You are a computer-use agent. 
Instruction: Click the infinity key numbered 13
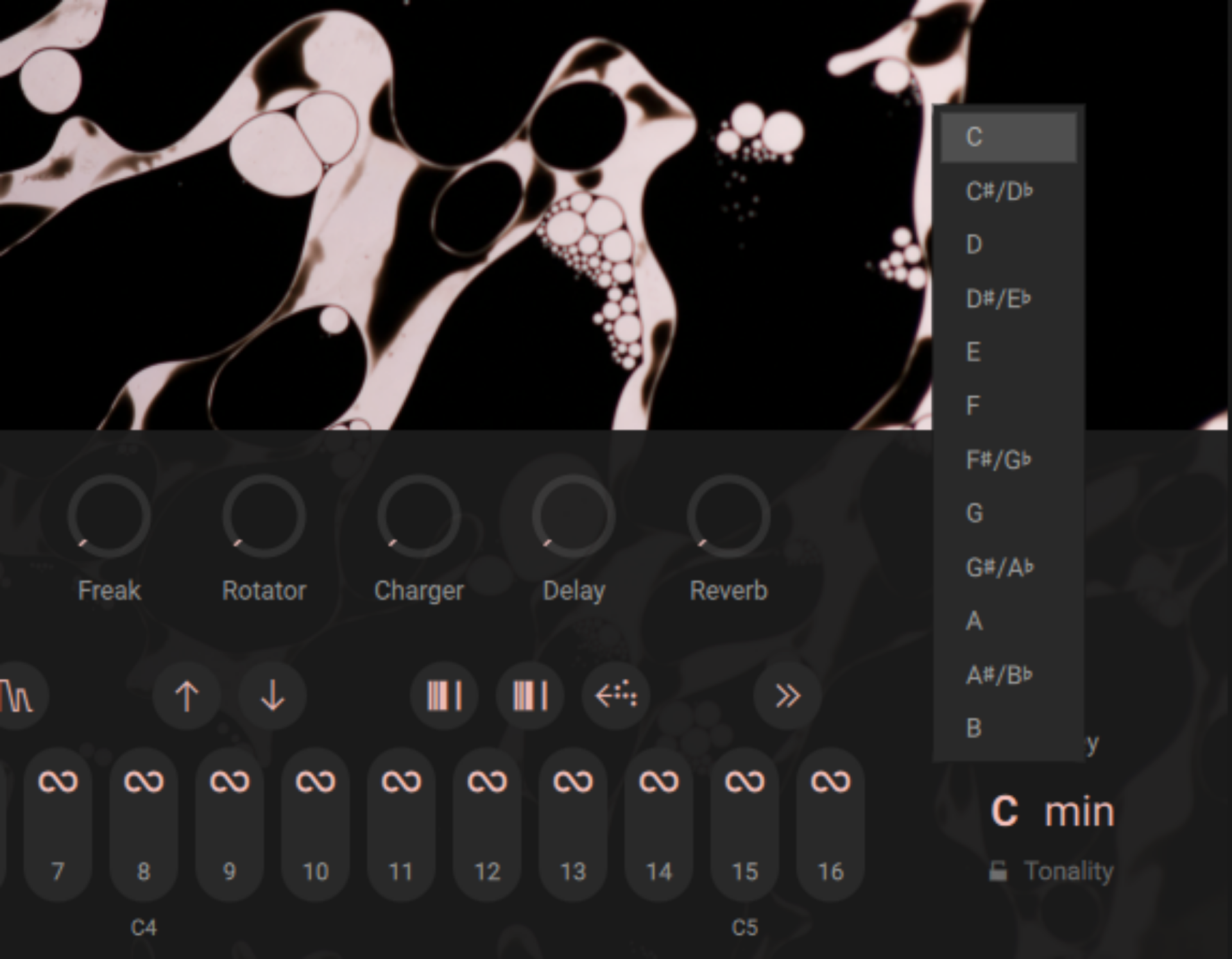574,825
